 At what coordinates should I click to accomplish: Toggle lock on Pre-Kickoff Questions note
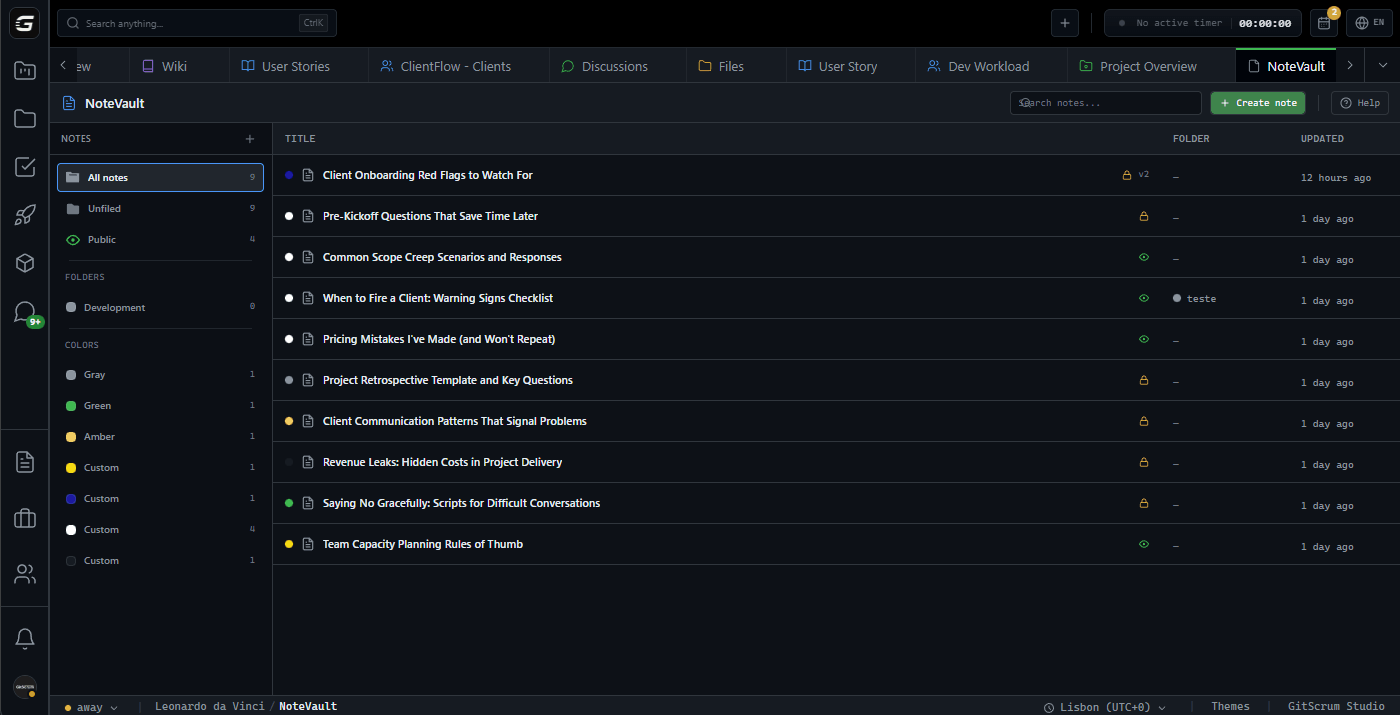(x=1144, y=216)
